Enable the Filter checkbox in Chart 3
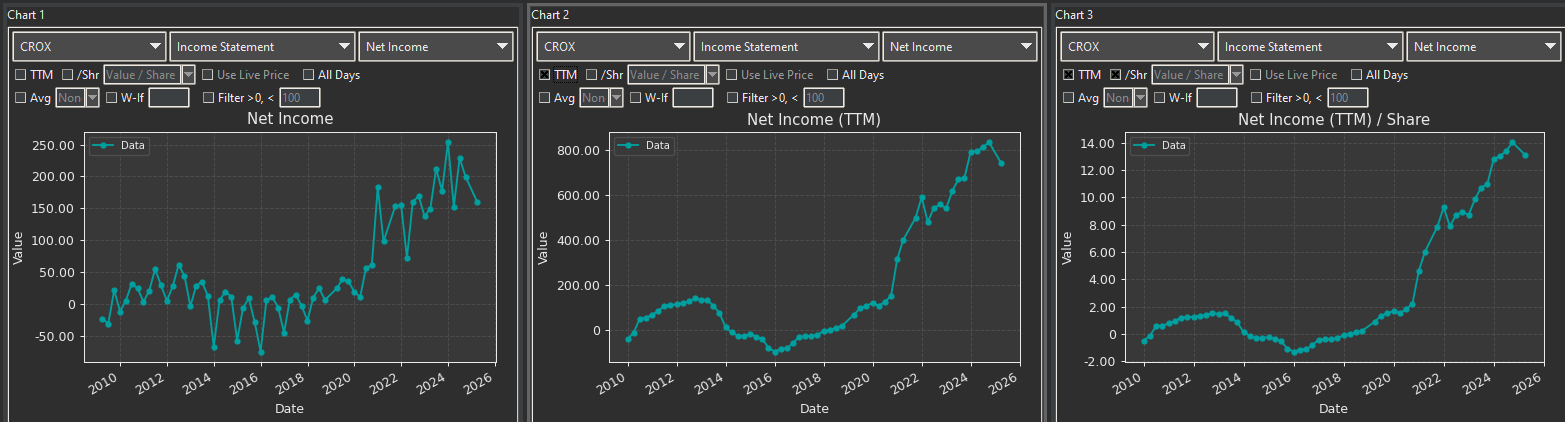1565x422 pixels. (1256, 98)
